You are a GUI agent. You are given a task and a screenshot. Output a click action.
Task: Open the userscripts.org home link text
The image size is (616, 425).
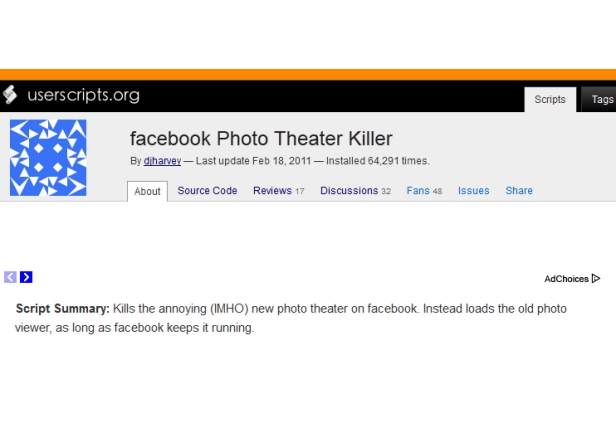point(83,95)
